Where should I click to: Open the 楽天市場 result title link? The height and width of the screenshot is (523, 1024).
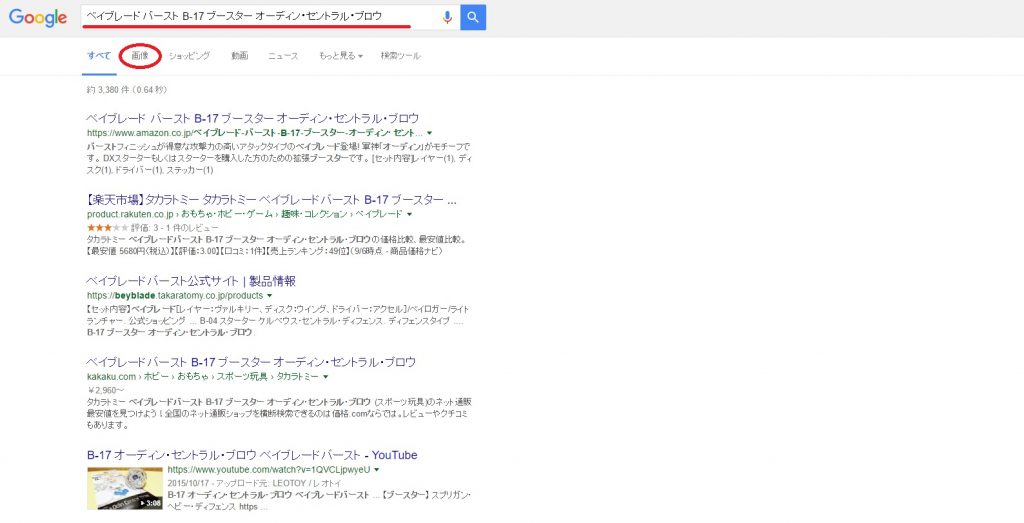(272, 200)
